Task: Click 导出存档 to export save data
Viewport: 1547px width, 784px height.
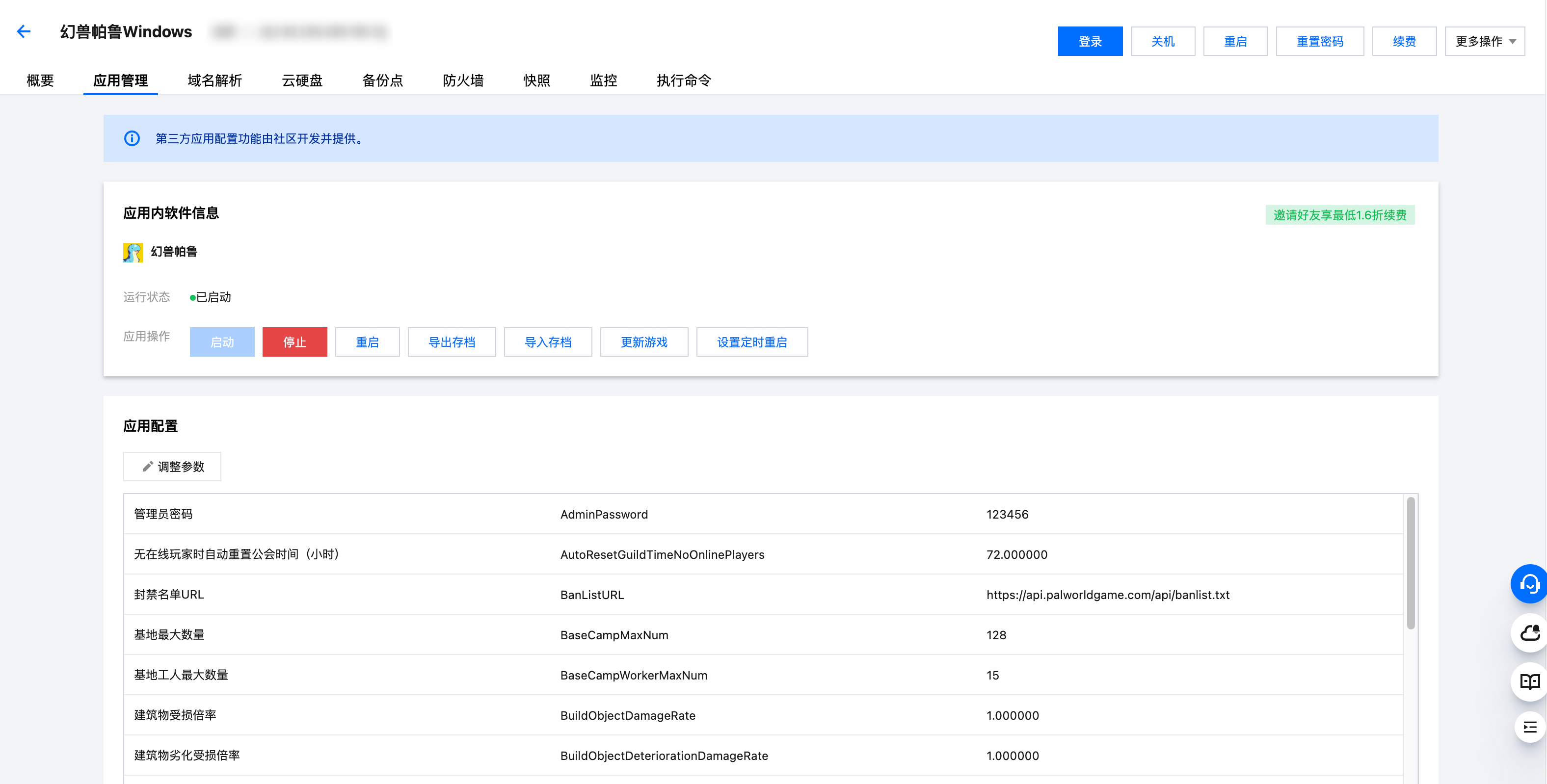Action: (x=452, y=341)
